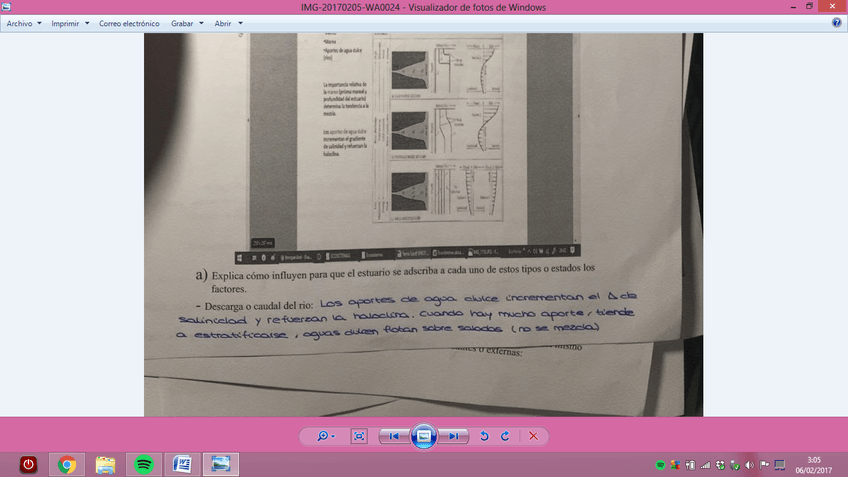
Task: Click the Photo Viewer taskbar button
Action: point(221,465)
